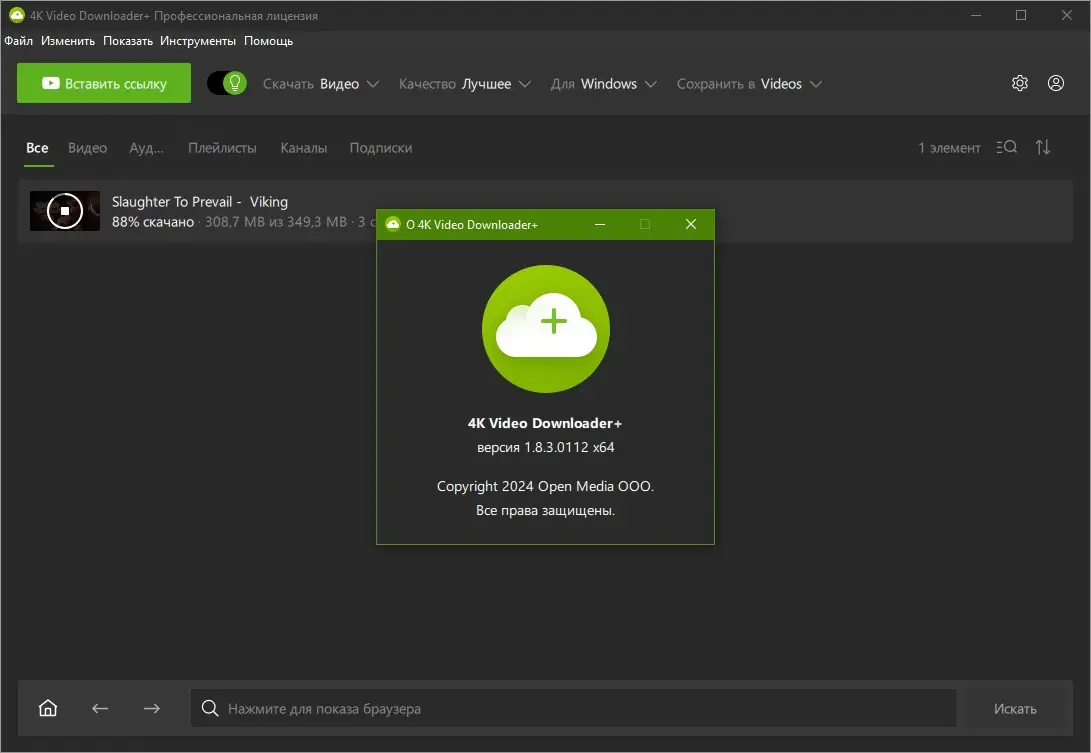The image size is (1091, 753).
Task: Select the Все tab
Action: click(x=38, y=148)
